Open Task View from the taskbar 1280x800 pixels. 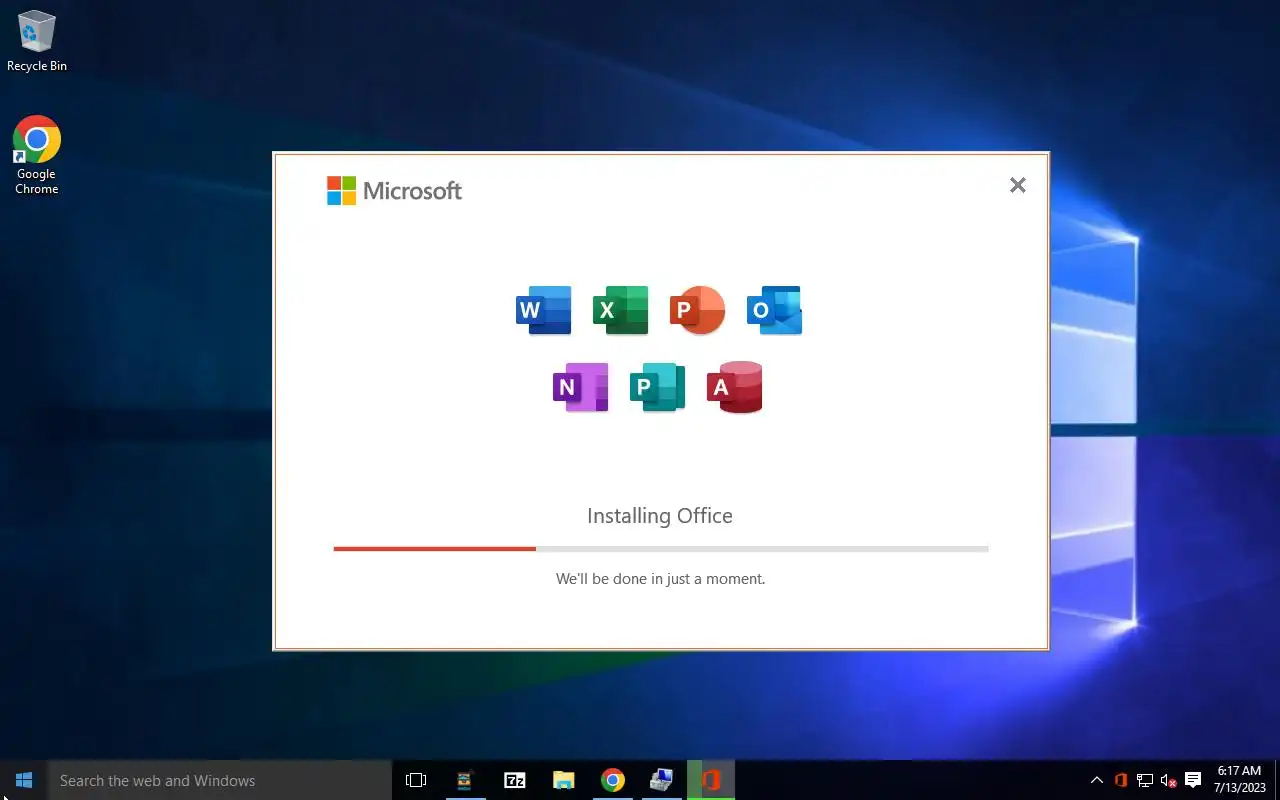coord(416,780)
